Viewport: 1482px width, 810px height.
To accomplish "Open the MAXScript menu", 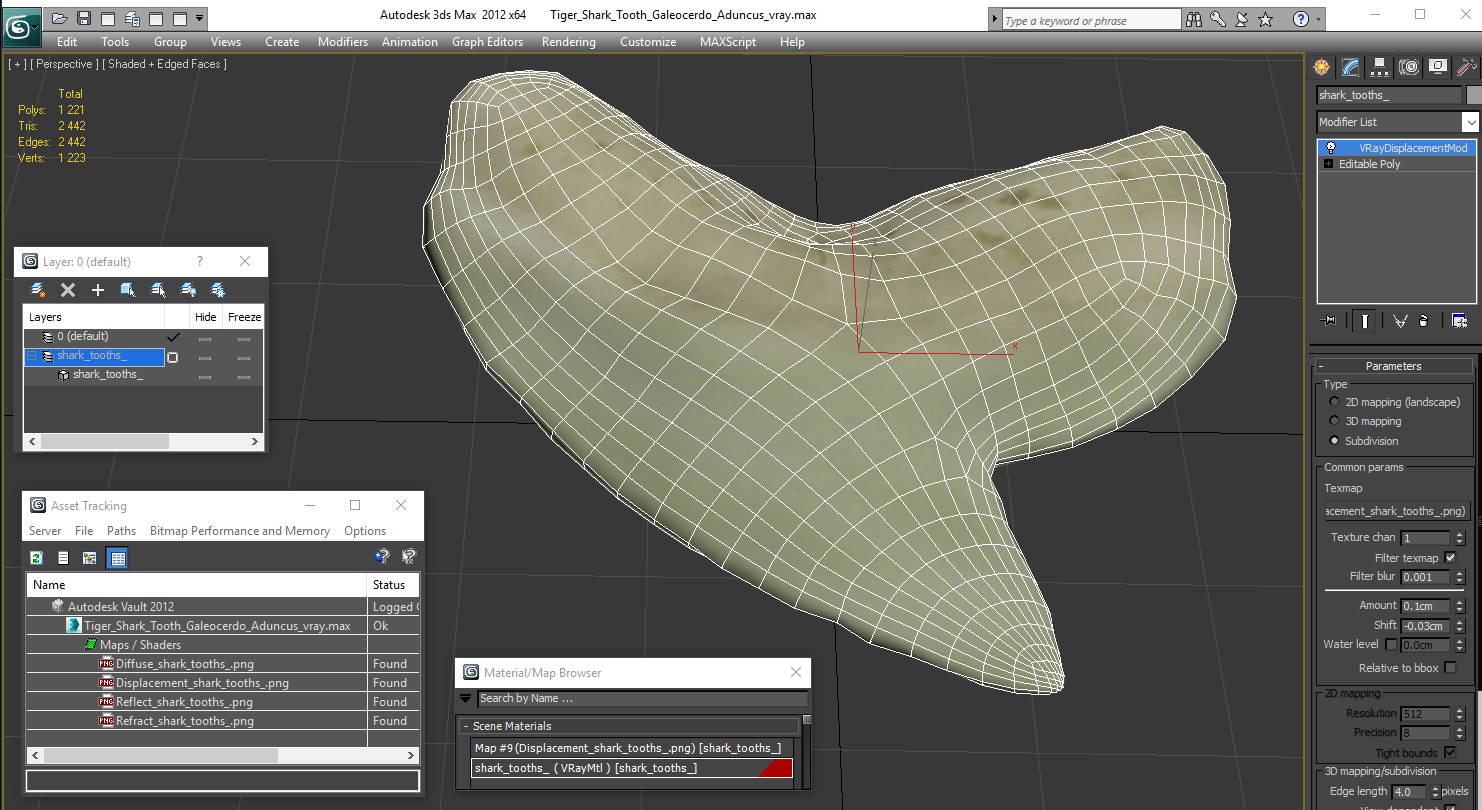I will (729, 42).
